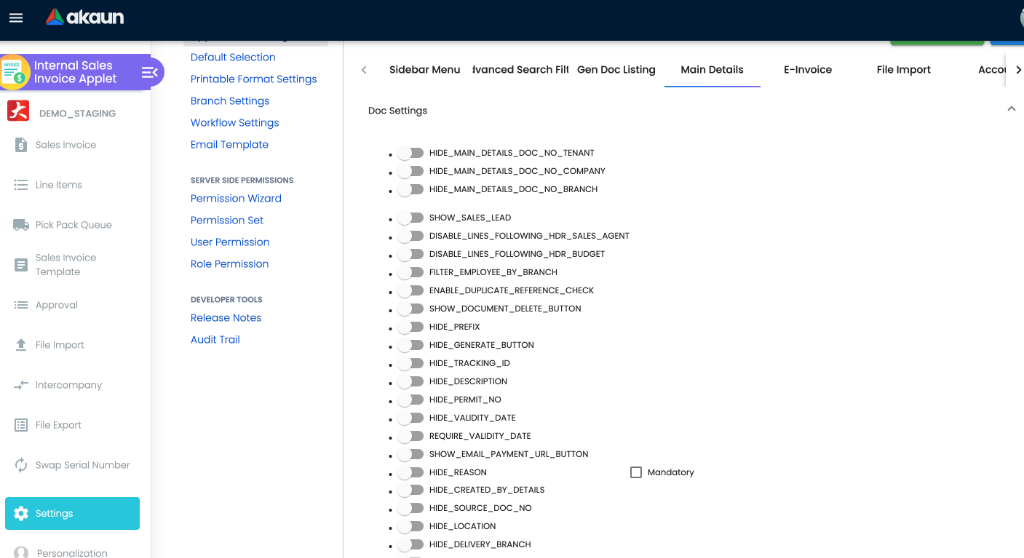Show previous tabs with left arrow
This screenshot has height=558, width=1024.
(x=364, y=70)
